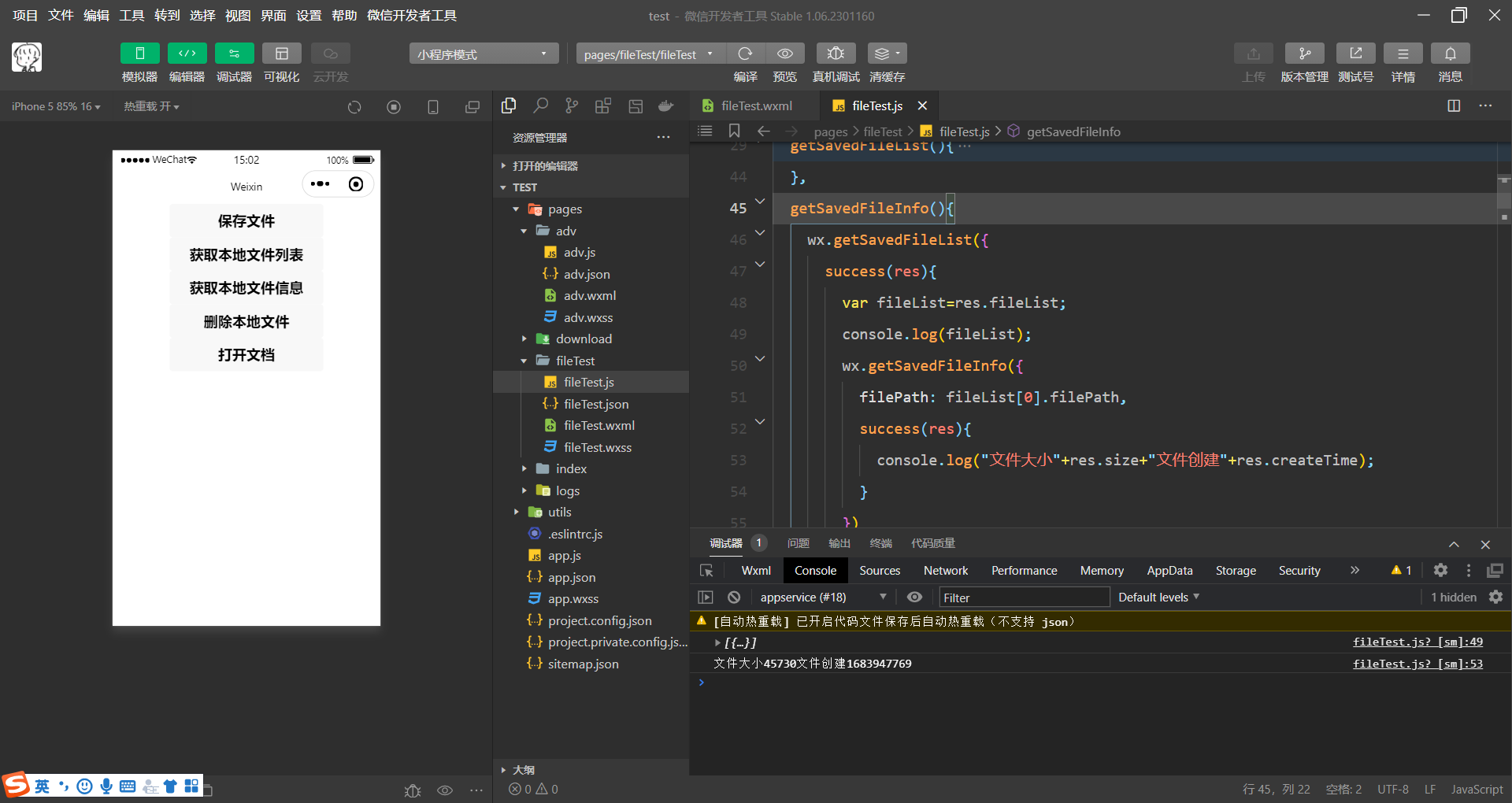Viewport: 1512px width, 803px height.
Task: Open the source control branch icon
Action: coord(572,105)
